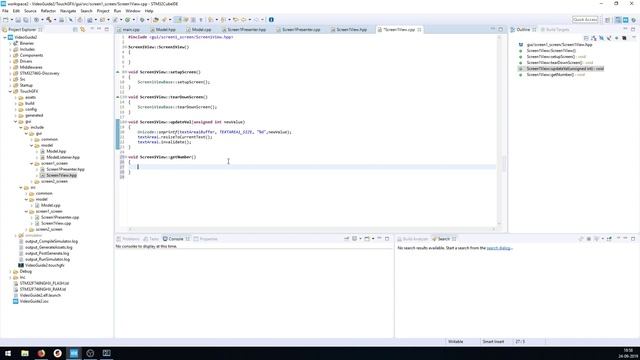Maximize the code editor area
The height and width of the screenshot is (360, 640).
(500, 29)
